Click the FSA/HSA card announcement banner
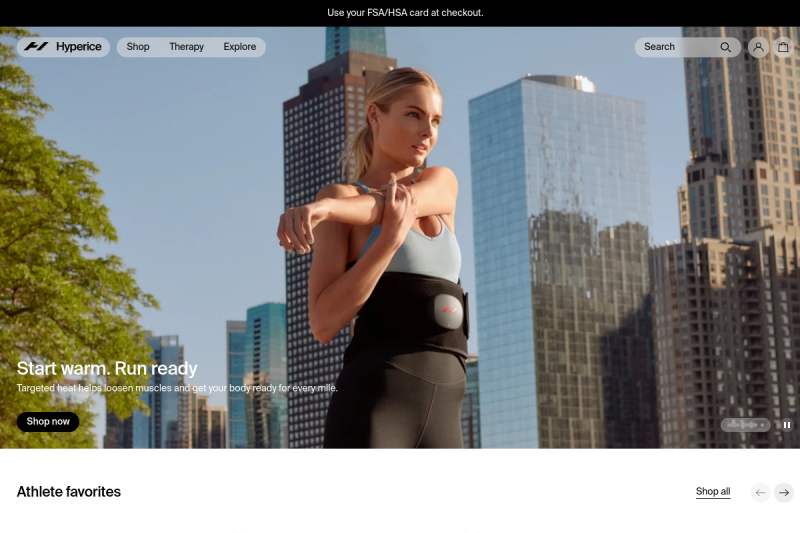Image resolution: width=800 pixels, height=533 pixels. pyautogui.click(x=405, y=13)
